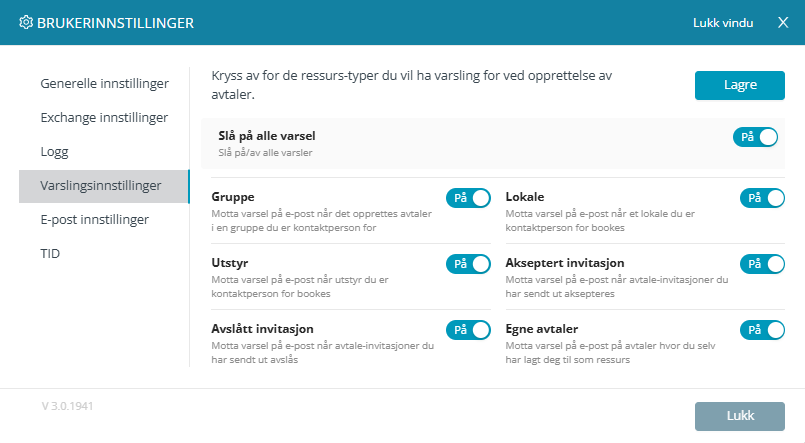Open Generelle innstillinger tab
805x443 pixels.
pos(104,83)
